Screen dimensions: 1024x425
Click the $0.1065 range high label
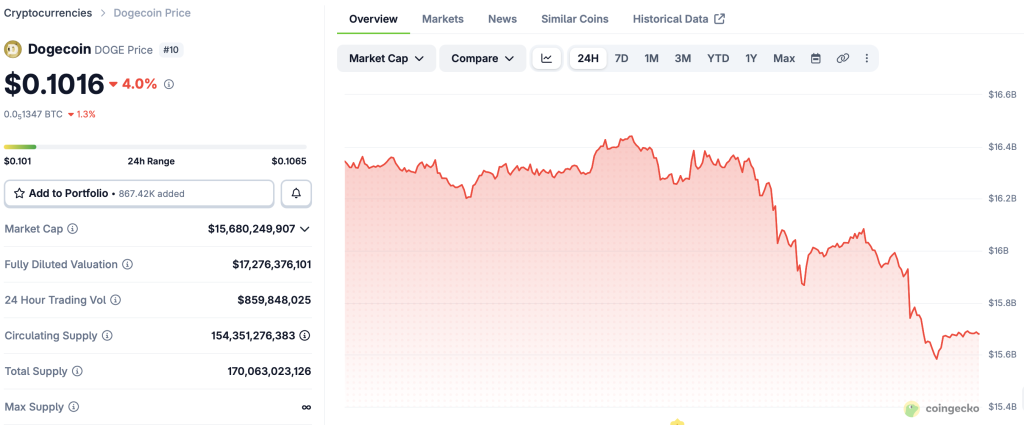(x=289, y=161)
